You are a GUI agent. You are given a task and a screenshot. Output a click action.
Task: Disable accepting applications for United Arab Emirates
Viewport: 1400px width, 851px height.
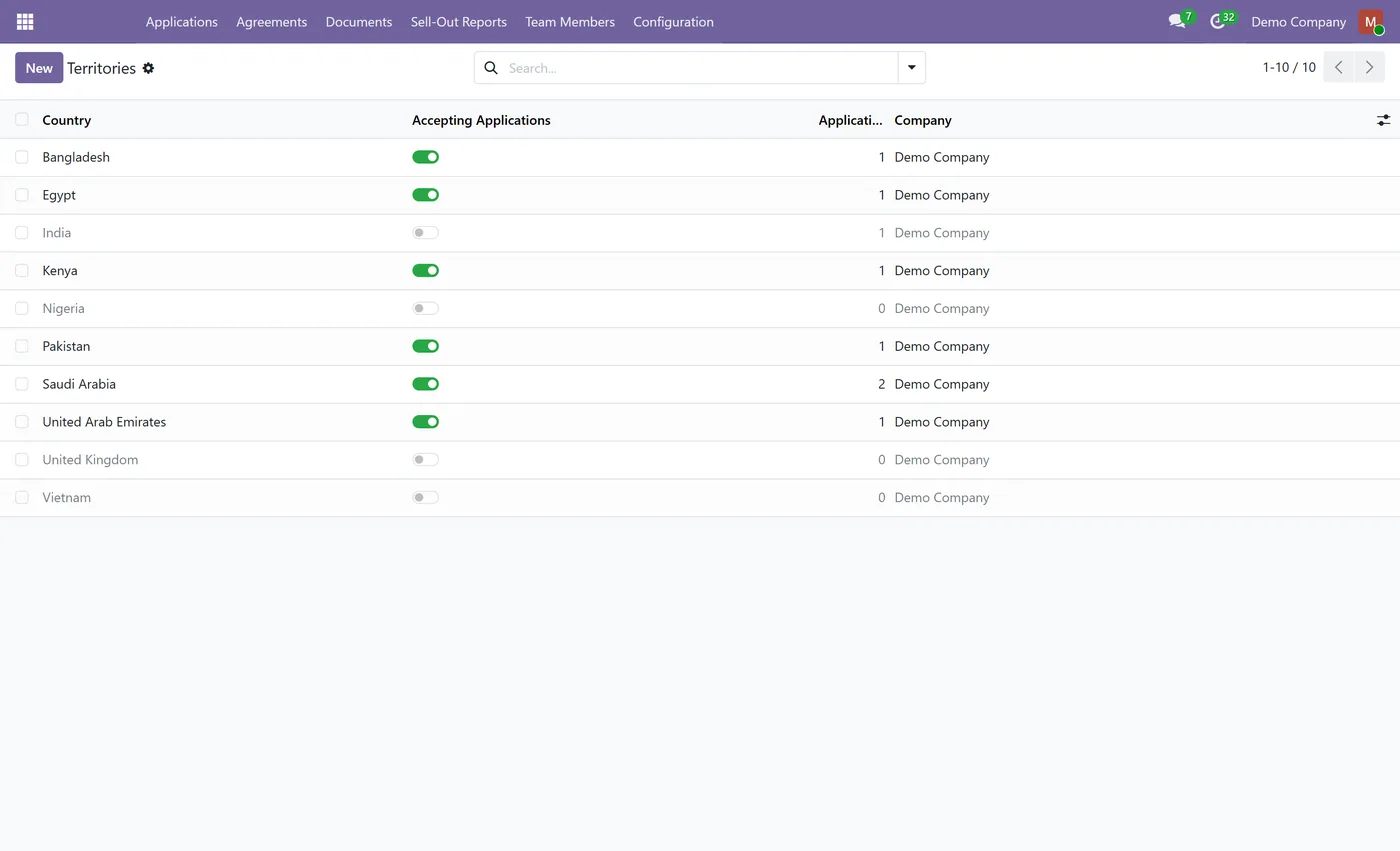(x=425, y=422)
